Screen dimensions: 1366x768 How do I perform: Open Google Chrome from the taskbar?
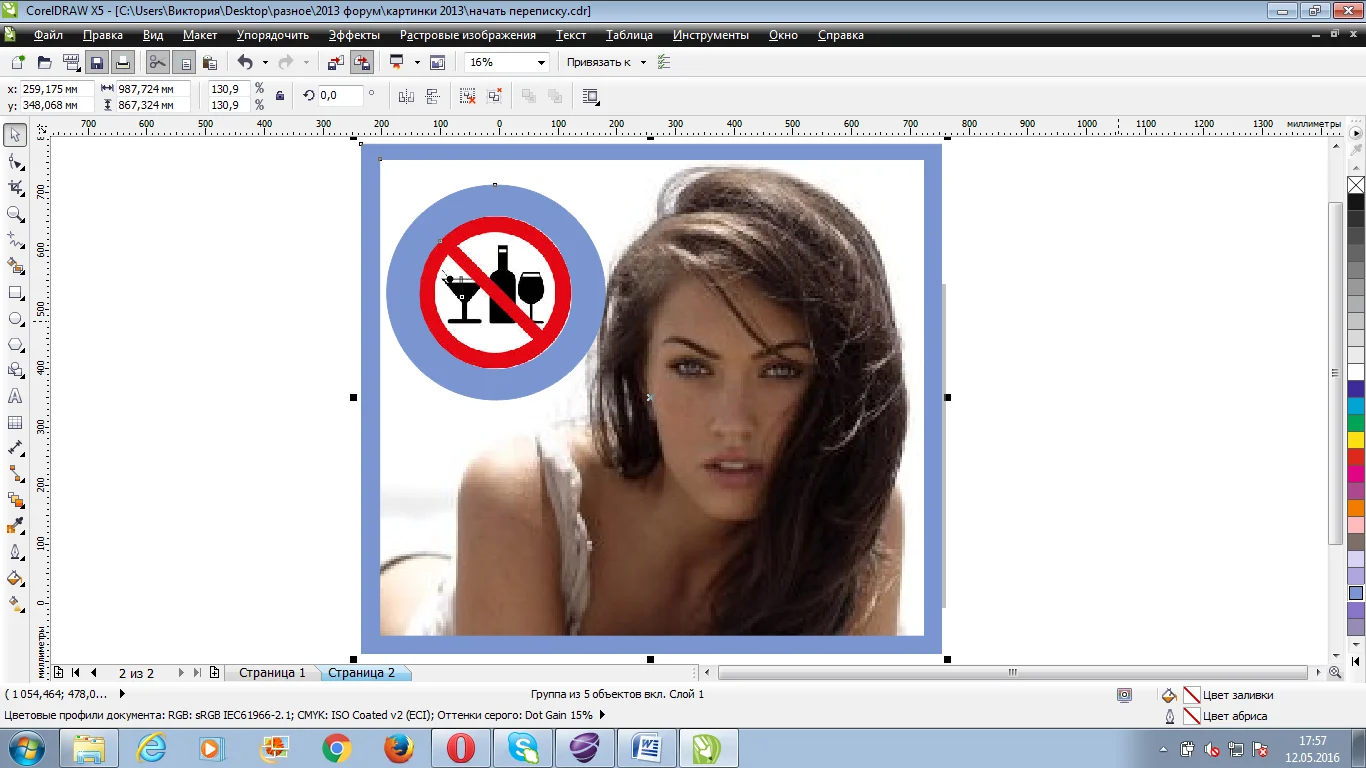pyautogui.click(x=336, y=748)
